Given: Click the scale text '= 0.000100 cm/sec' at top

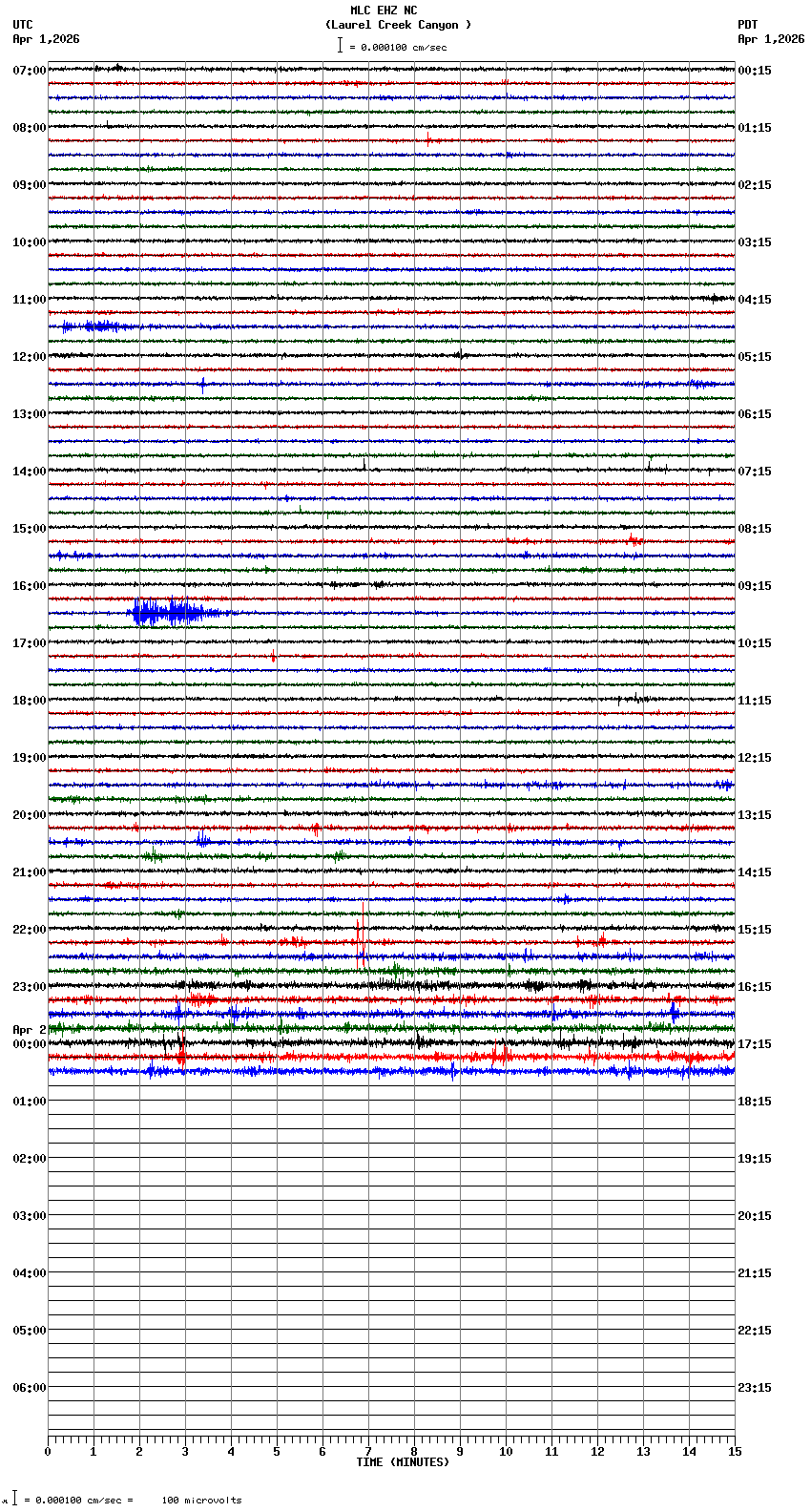Looking at the screenshot, I should pyautogui.click(x=398, y=47).
